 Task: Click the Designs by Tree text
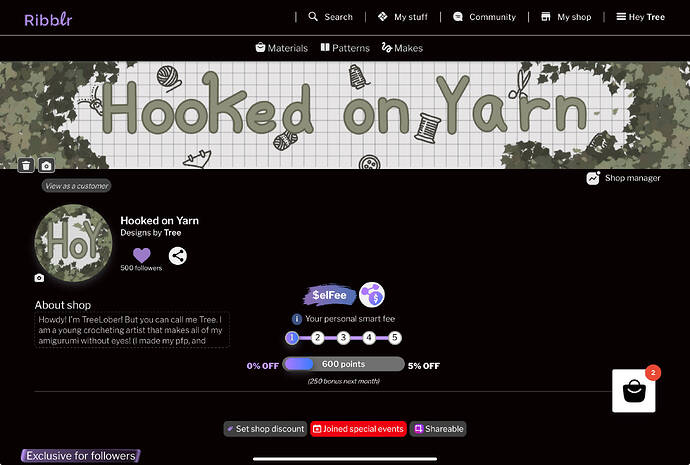(x=150, y=233)
